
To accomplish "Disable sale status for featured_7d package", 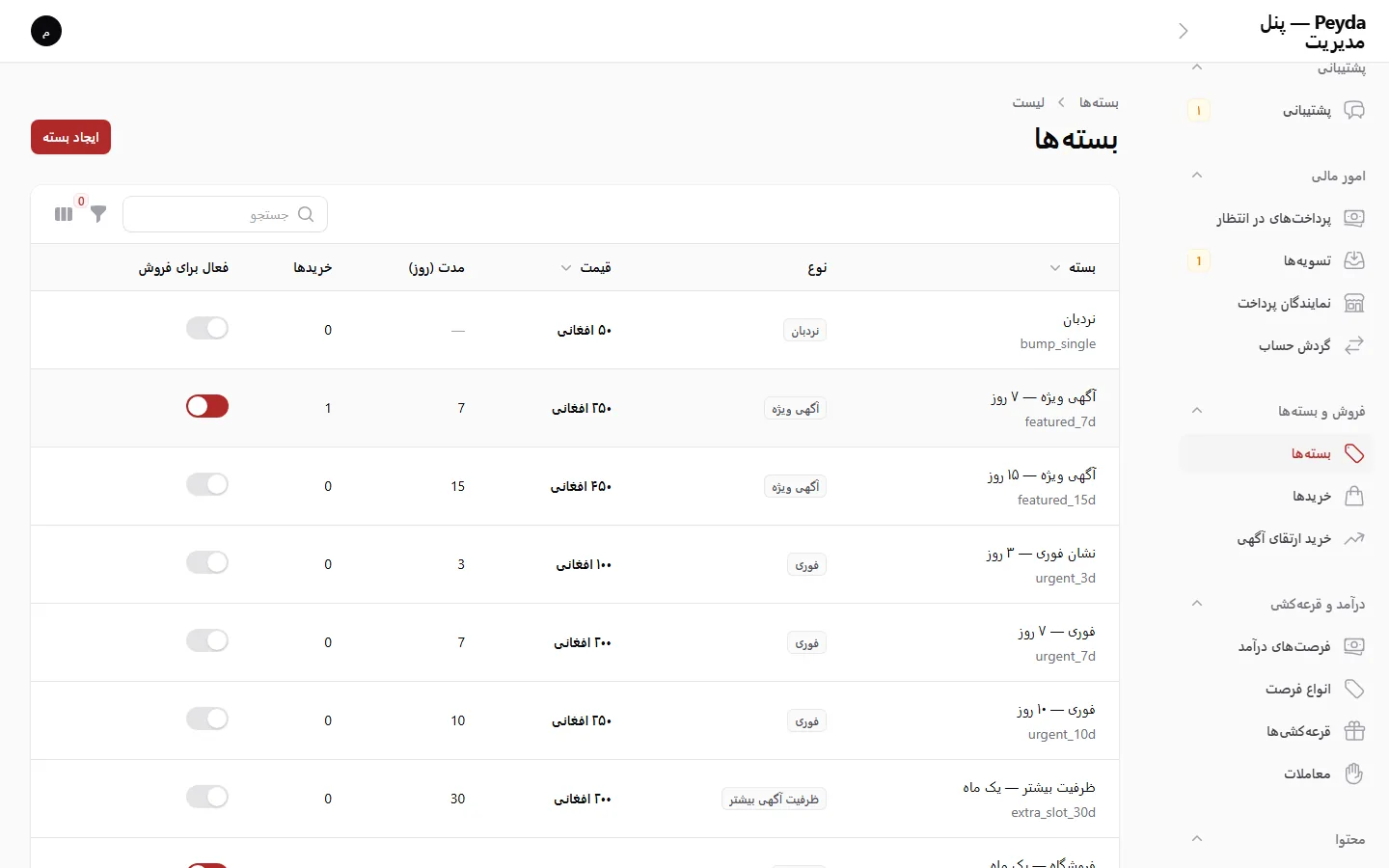I will click(207, 406).
